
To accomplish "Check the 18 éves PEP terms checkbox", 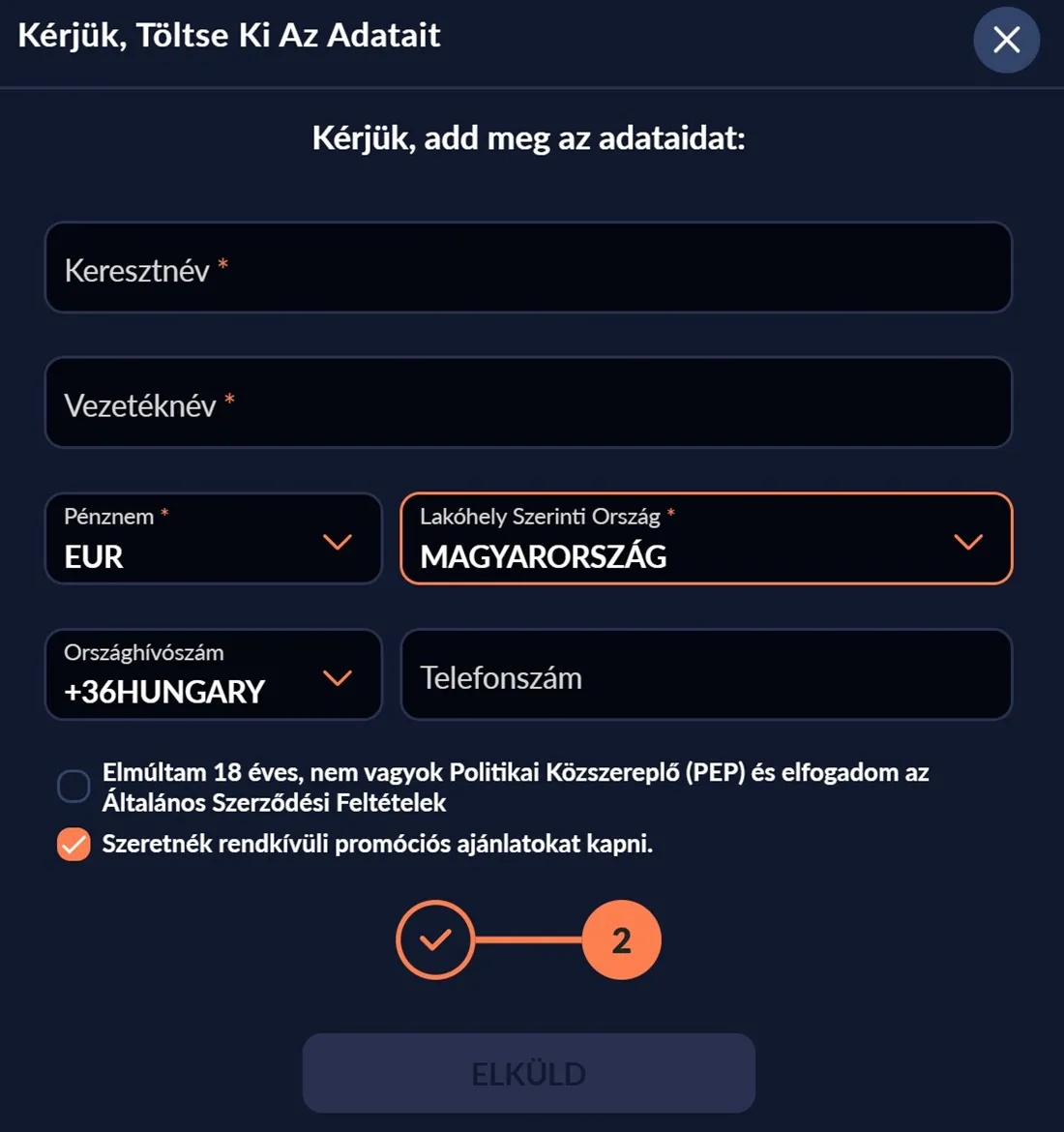I will pyautogui.click(x=74, y=787).
